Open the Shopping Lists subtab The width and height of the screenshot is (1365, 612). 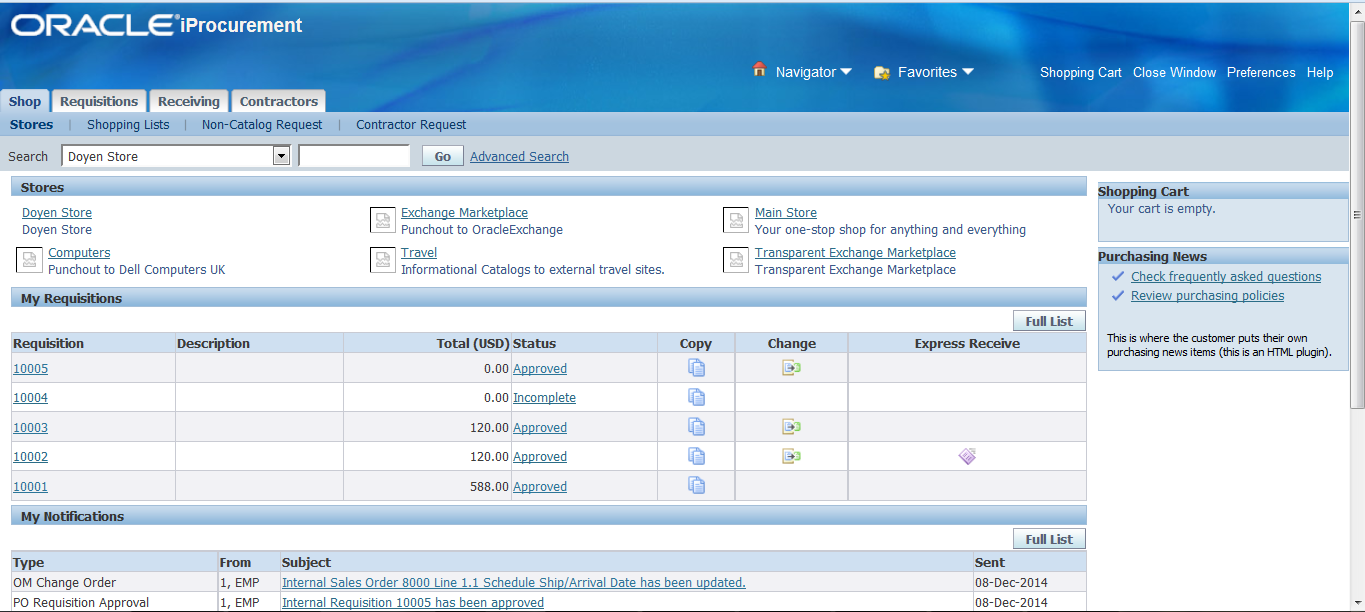(128, 125)
